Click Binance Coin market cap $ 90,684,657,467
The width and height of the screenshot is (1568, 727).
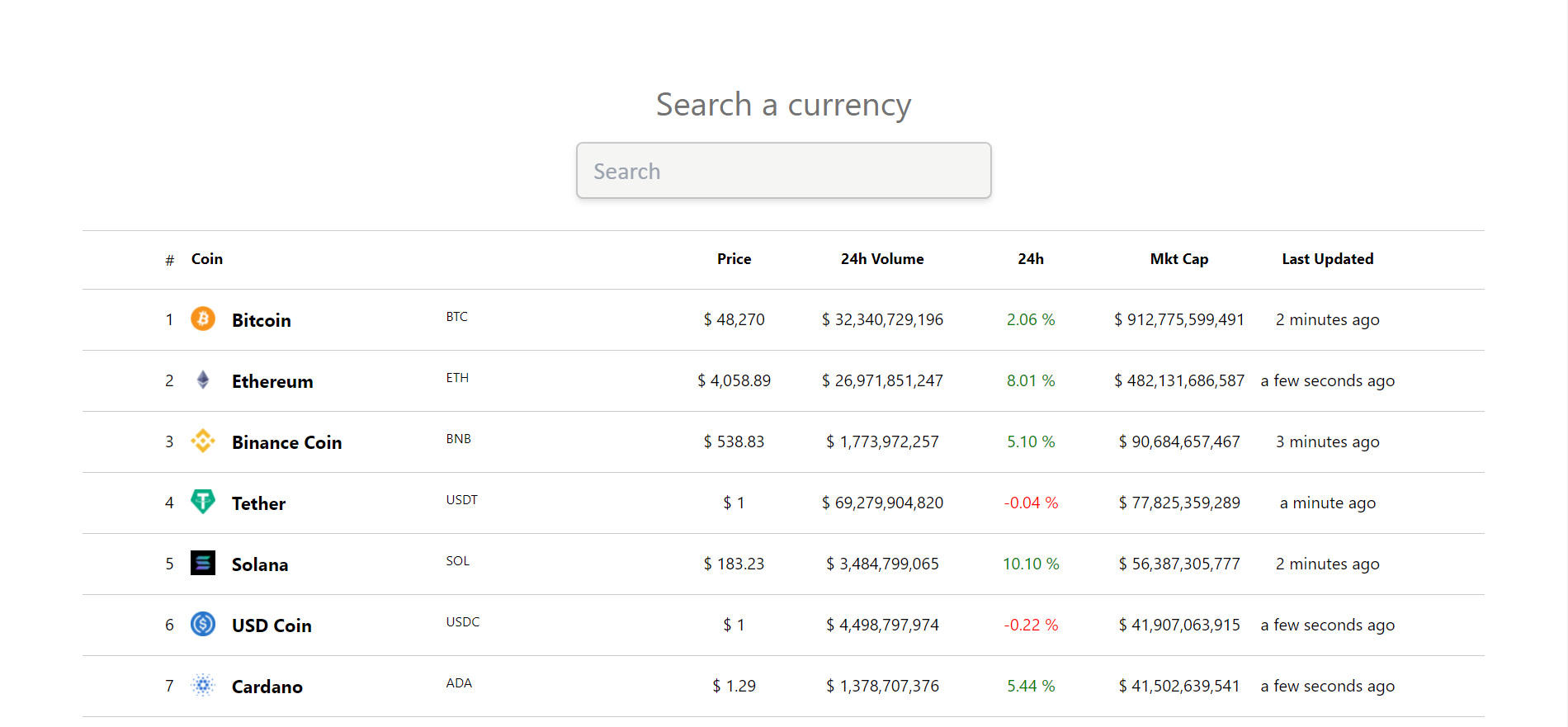click(x=1179, y=441)
